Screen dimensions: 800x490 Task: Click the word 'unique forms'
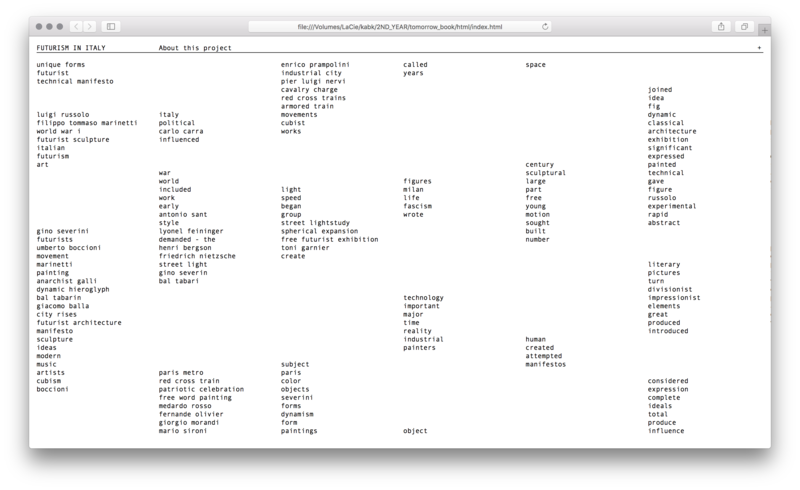tap(61, 64)
